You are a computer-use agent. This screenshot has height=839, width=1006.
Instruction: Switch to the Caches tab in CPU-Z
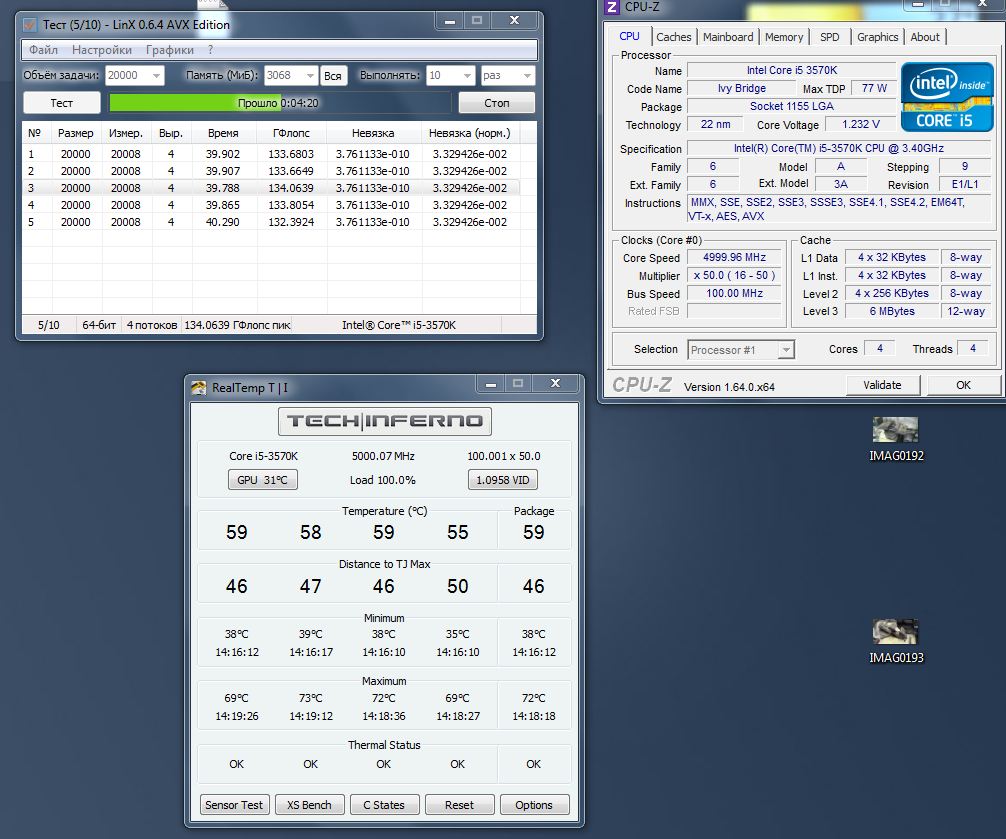(x=674, y=37)
